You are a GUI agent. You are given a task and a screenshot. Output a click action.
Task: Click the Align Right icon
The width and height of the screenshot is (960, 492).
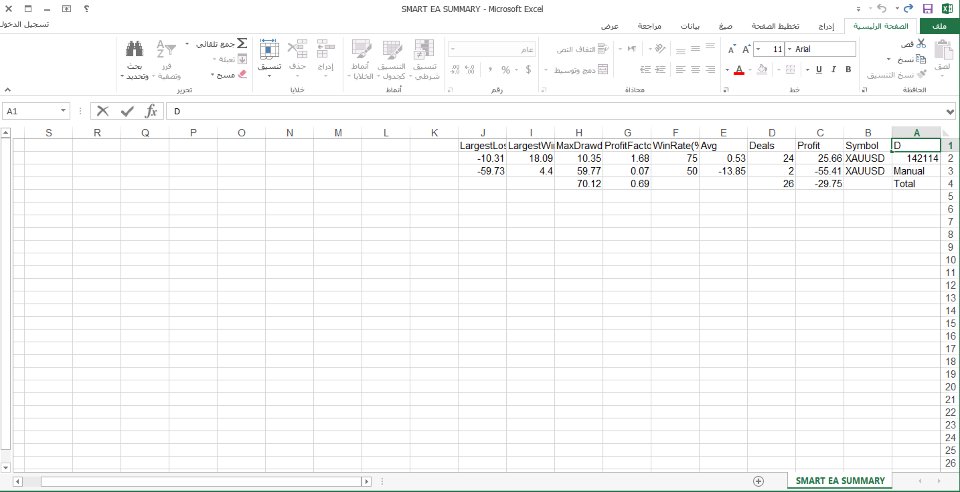tap(710, 69)
